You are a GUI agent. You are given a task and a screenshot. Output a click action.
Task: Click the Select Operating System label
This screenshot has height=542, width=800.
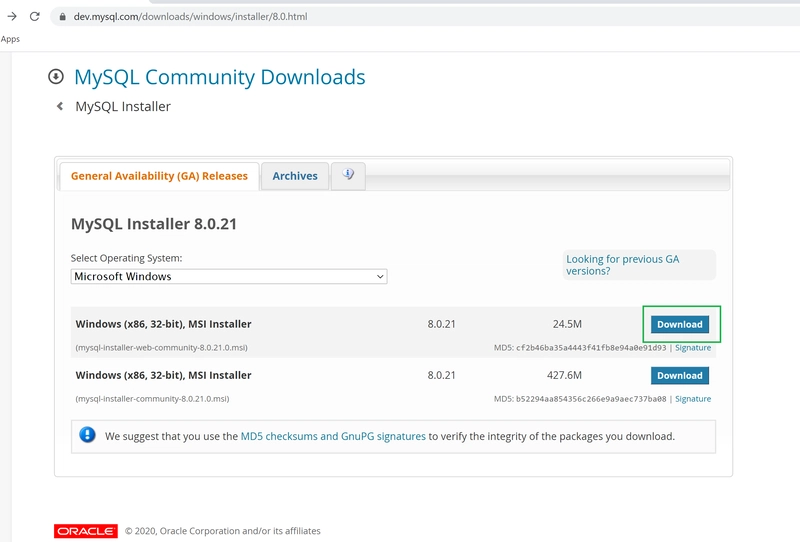(127, 258)
